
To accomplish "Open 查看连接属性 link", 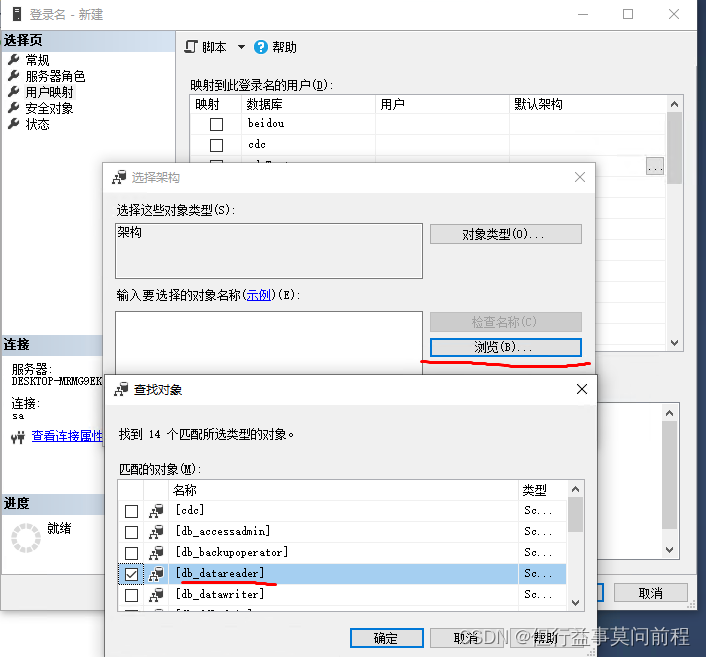I will coord(67,436).
